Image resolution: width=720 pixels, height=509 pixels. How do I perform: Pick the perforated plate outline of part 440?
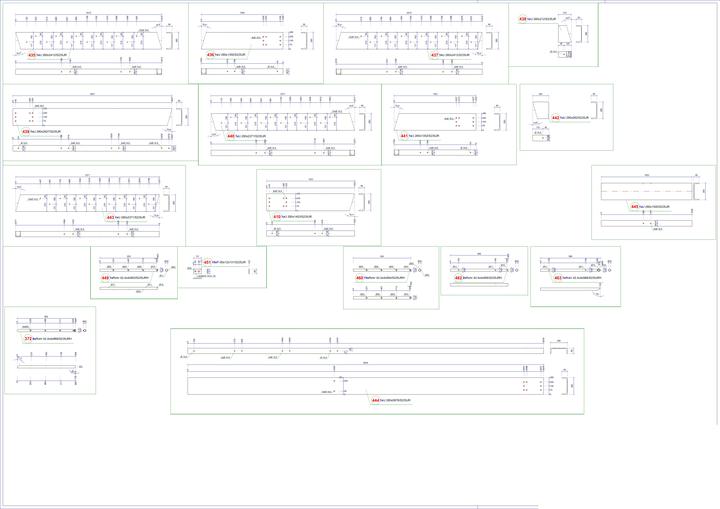pos(283,122)
